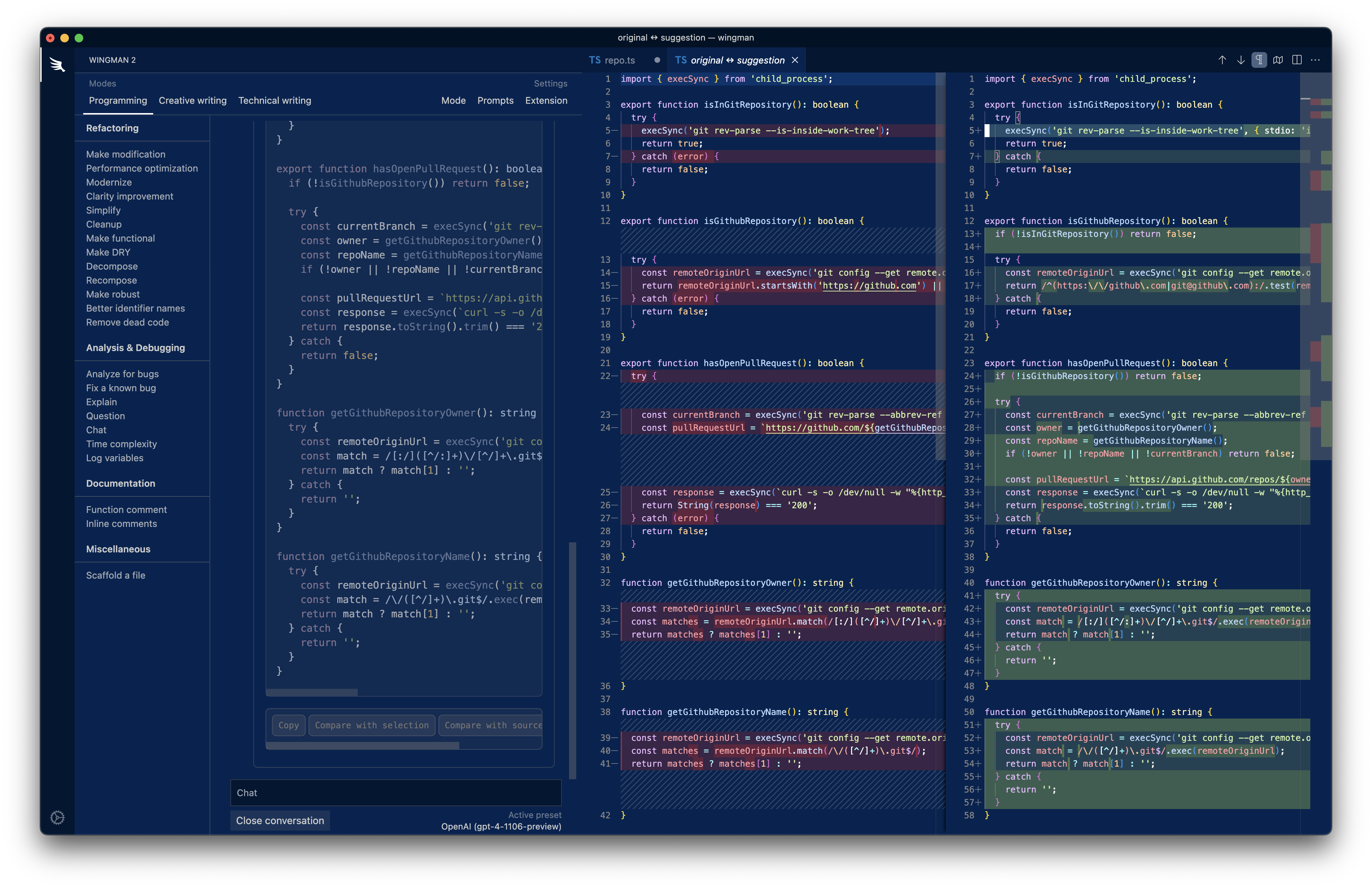Viewport: 1372px width, 888px height.
Task: Click the Wingman bird icon in activity bar
Action: pyautogui.click(x=57, y=64)
